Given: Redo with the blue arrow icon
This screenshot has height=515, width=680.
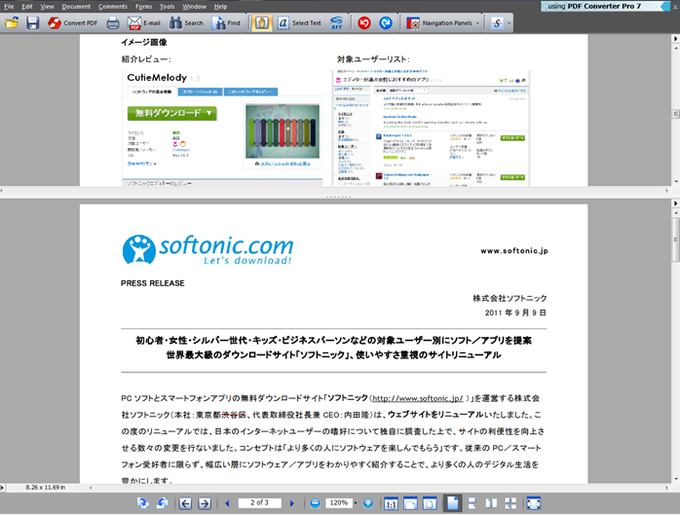Looking at the screenshot, I should 386,23.
